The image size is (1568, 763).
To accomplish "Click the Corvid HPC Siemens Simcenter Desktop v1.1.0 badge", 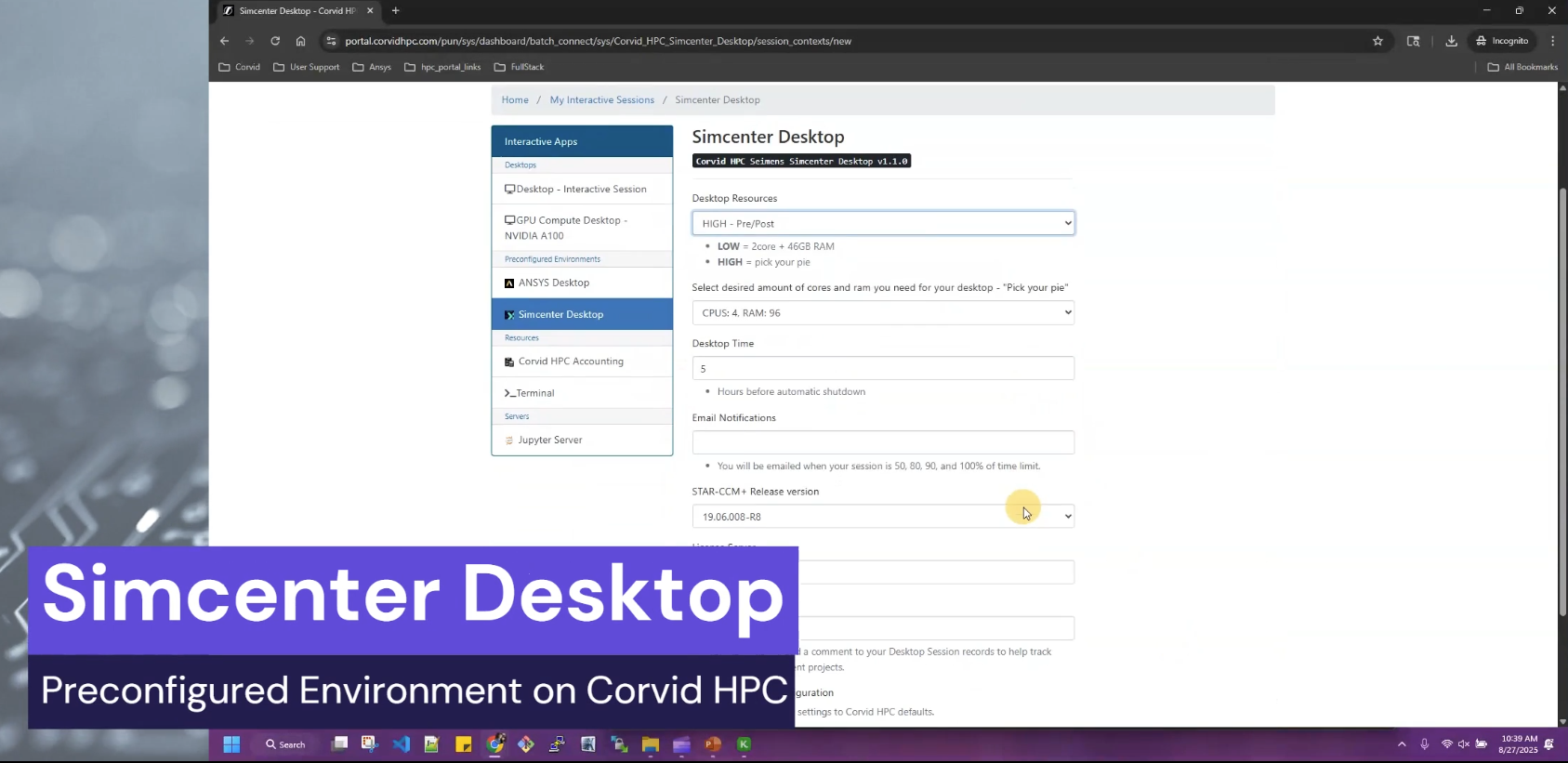I will point(801,161).
